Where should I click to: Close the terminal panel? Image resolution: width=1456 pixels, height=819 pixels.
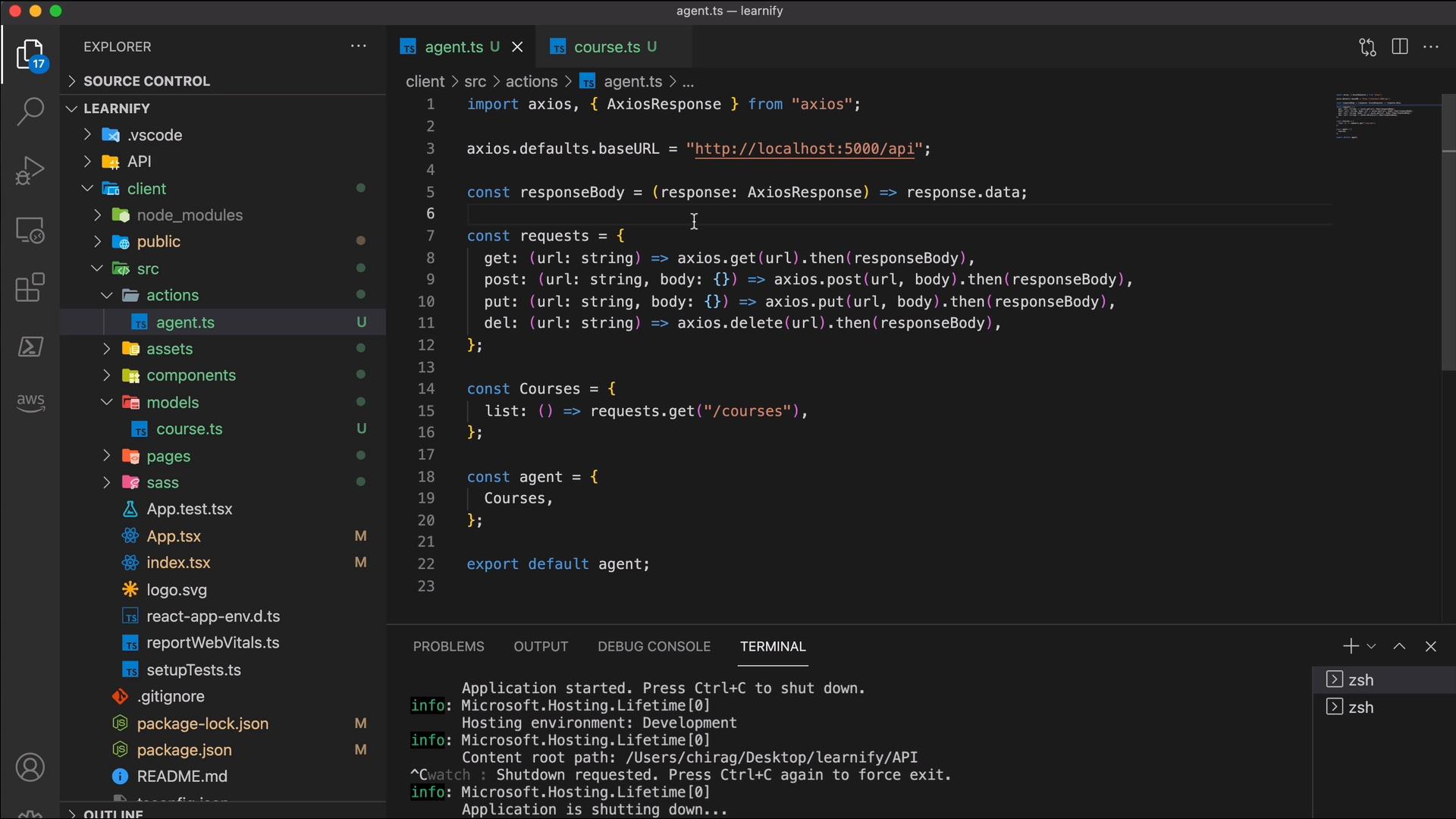[x=1430, y=646]
